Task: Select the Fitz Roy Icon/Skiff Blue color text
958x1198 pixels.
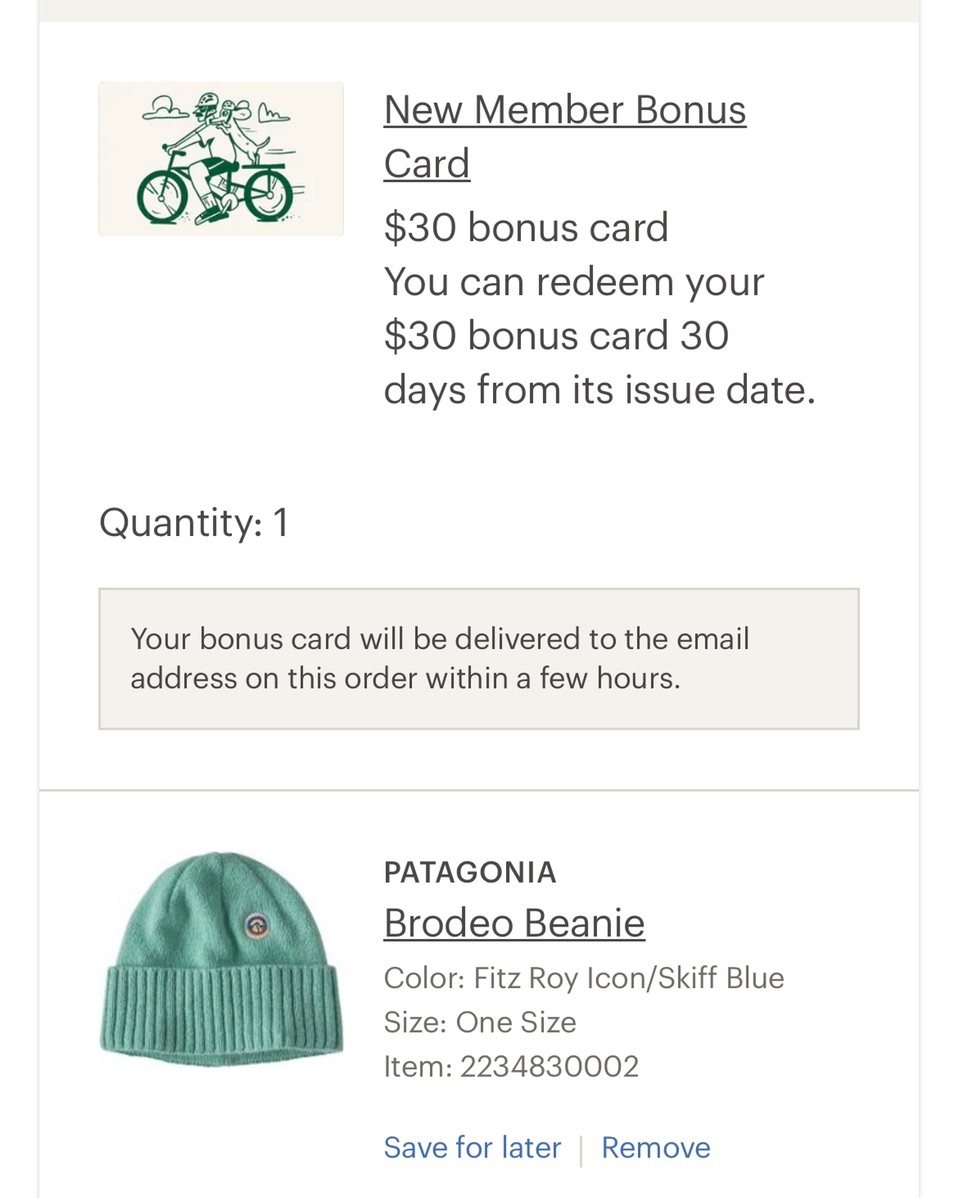Action: click(629, 978)
